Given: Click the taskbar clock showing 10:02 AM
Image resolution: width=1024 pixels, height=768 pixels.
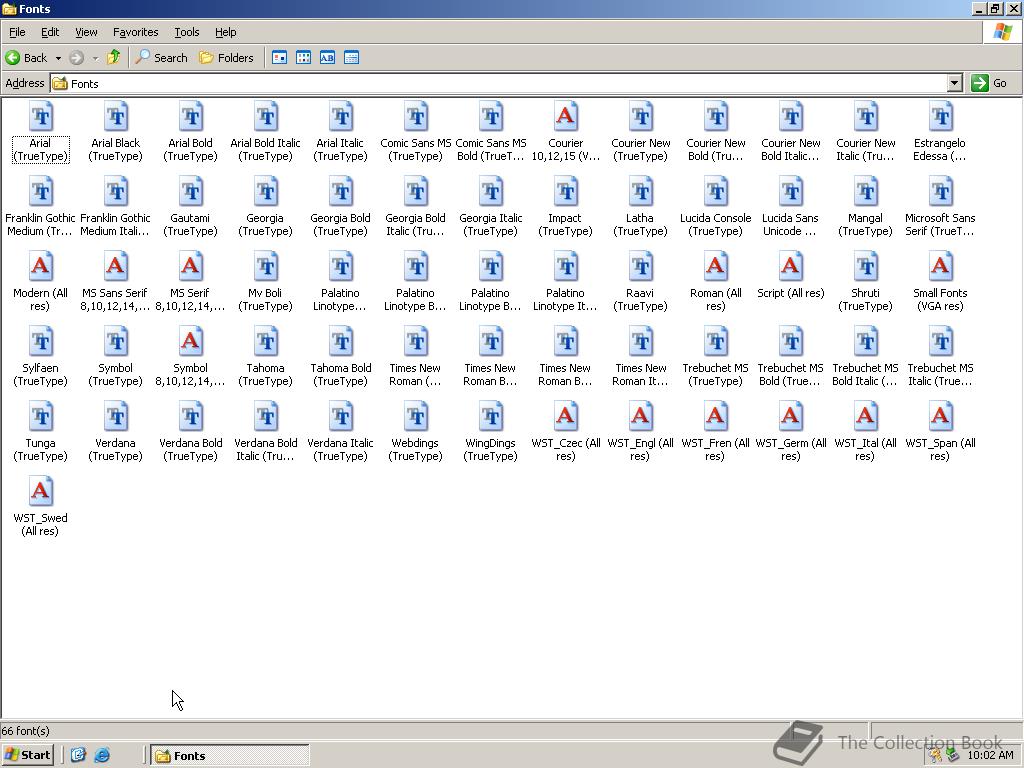Looking at the screenshot, I should tap(990, 756).
